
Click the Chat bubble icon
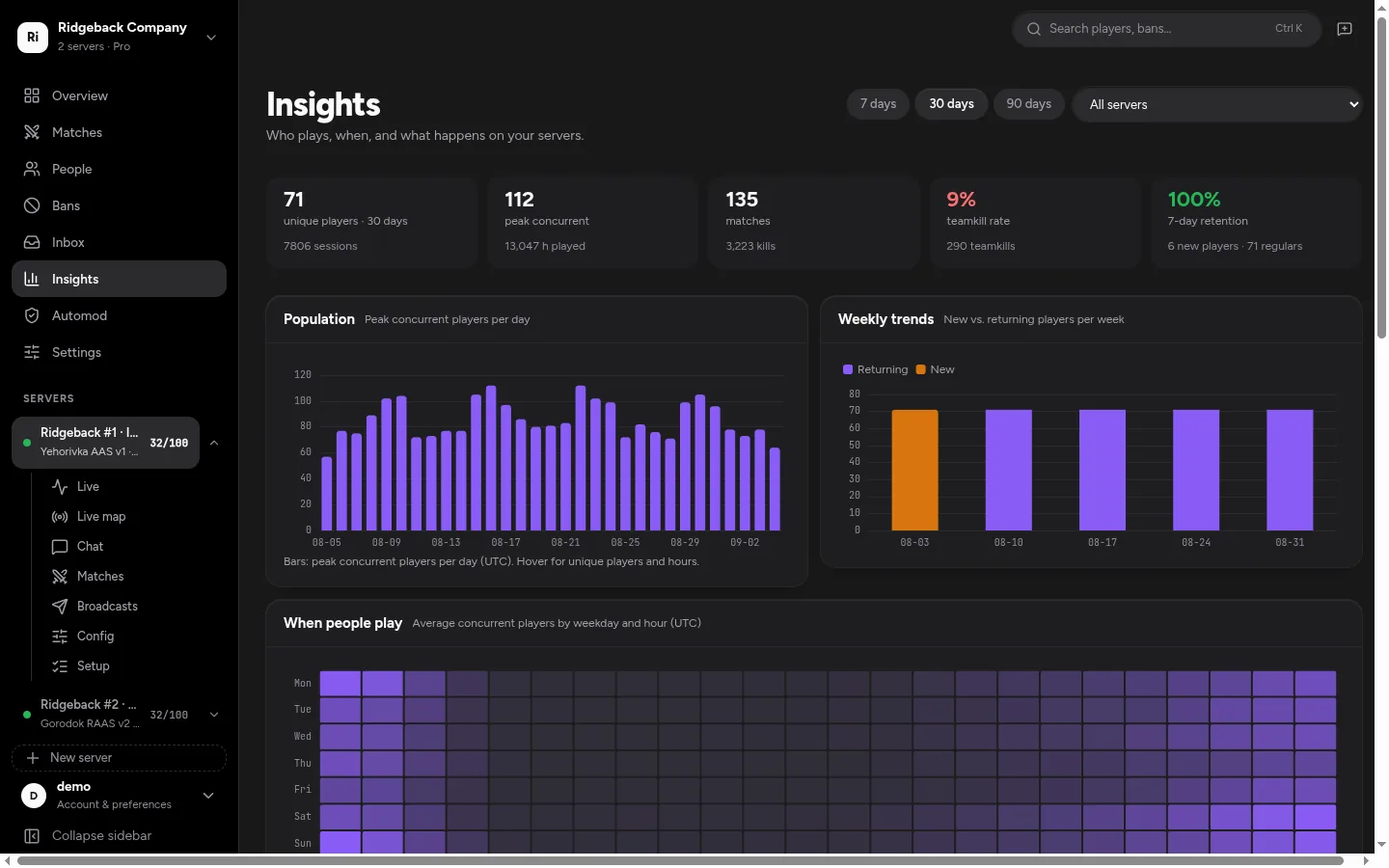(60, 547)
